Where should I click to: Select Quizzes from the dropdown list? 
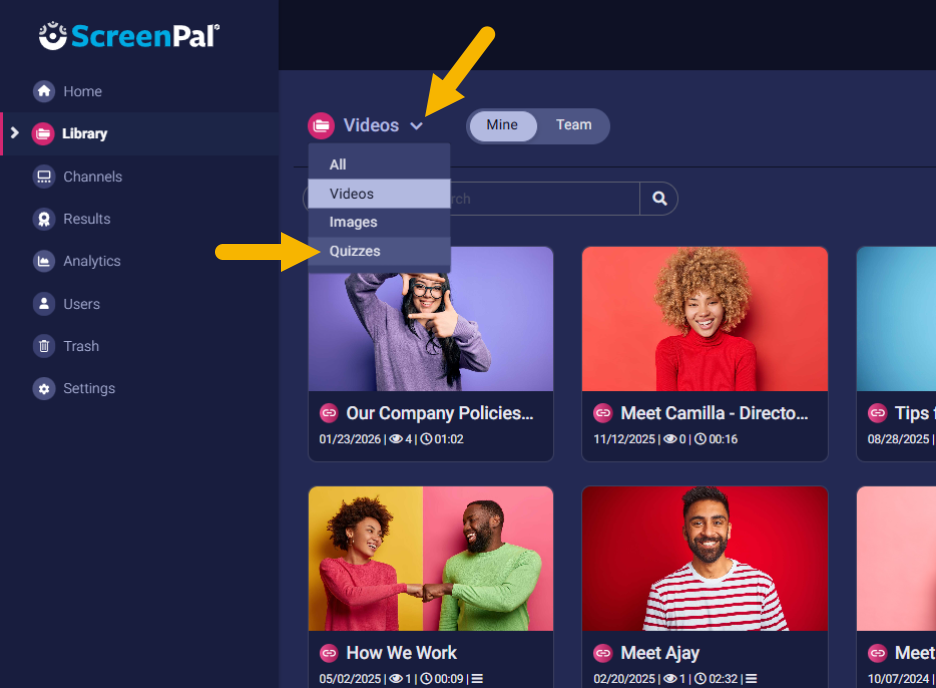coord(355,251)
